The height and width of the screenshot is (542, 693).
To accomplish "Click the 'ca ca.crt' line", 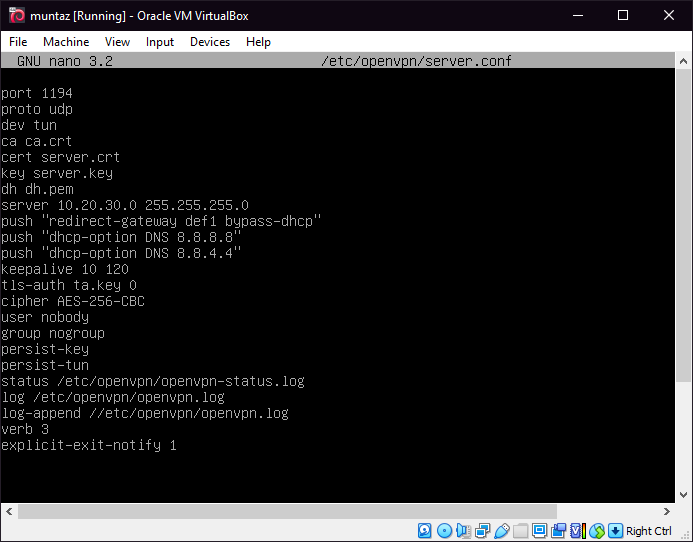I will [x=36, y=141].
